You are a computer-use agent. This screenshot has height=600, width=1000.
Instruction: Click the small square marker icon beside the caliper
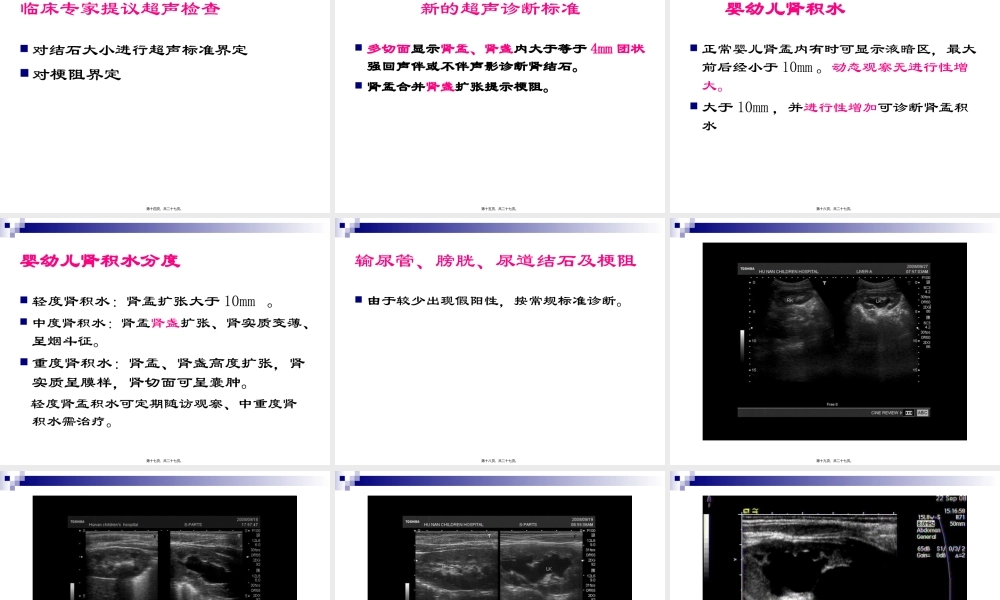click(x=746, y=510)
